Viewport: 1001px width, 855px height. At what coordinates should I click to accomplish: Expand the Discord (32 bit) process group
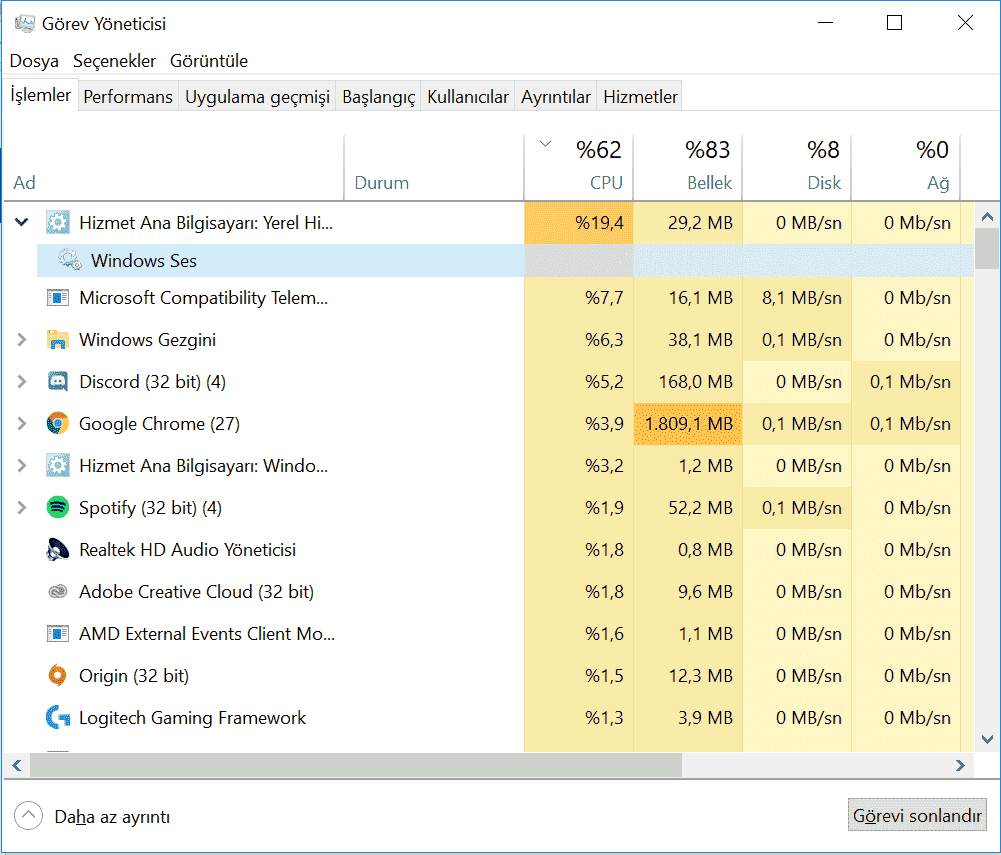coord(22,382)
